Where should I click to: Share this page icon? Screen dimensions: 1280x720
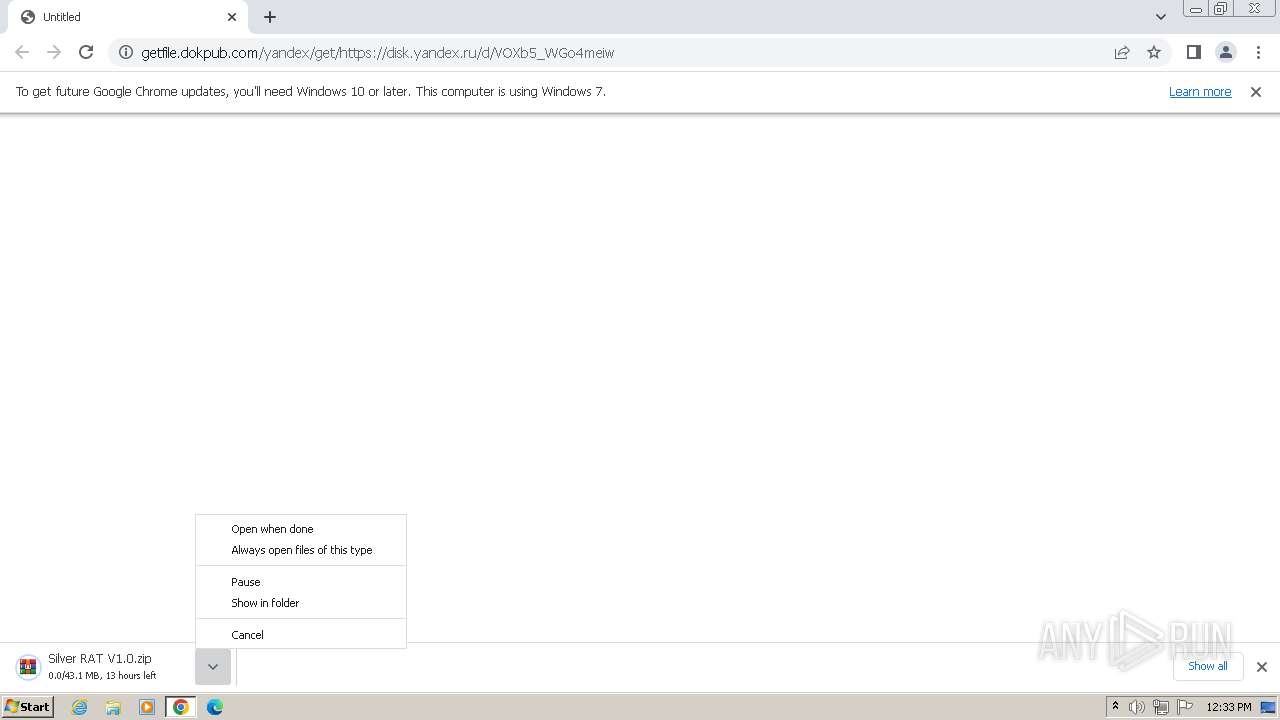(1122, 52)
